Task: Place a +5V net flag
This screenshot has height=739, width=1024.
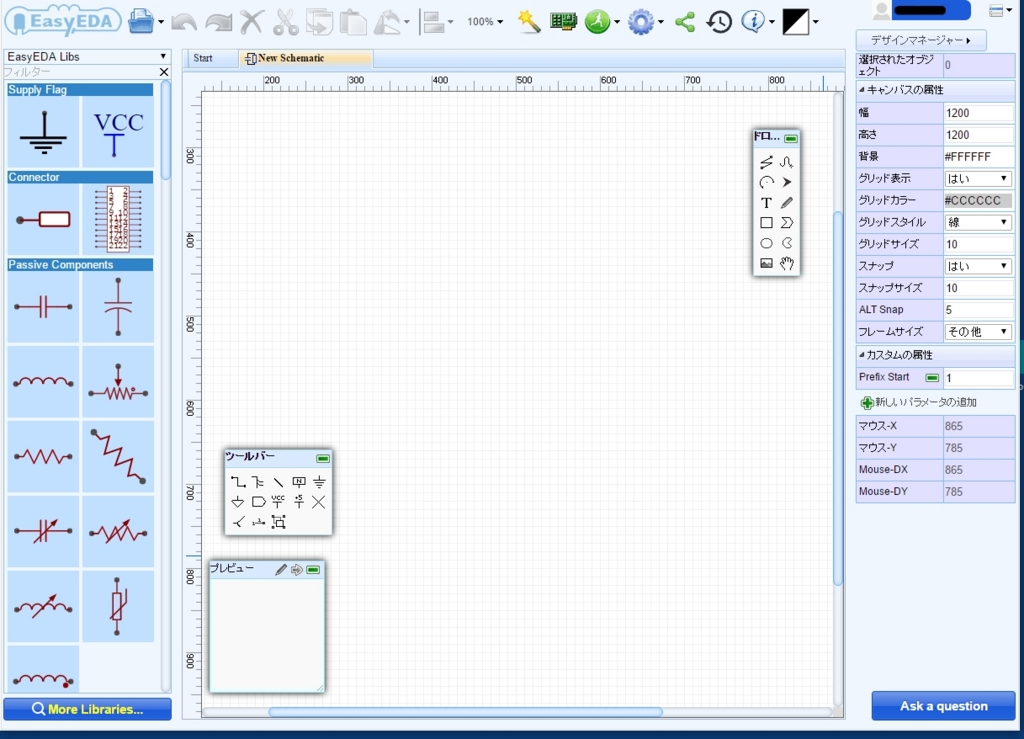Action: click(x=298, y=501)
